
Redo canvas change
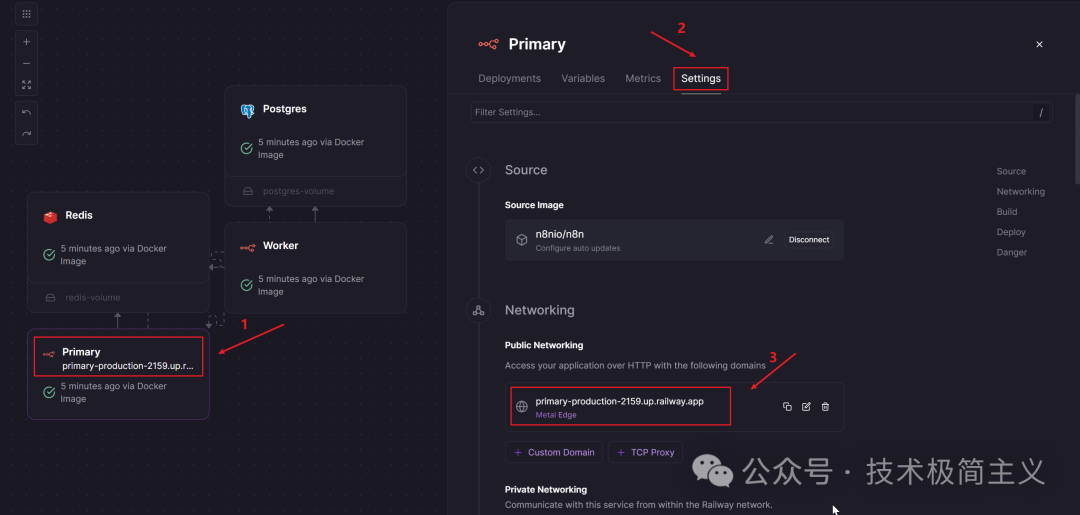[26, 134]
